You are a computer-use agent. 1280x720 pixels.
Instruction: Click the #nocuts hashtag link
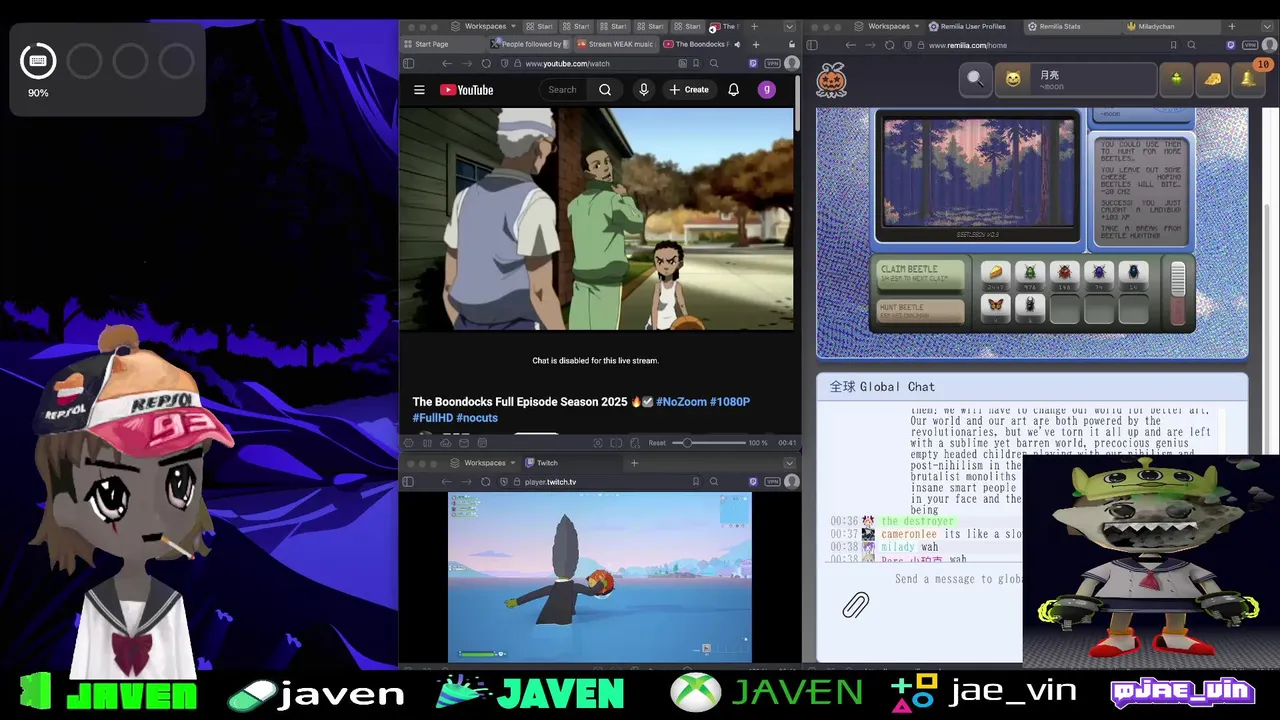tap(477, 418)
